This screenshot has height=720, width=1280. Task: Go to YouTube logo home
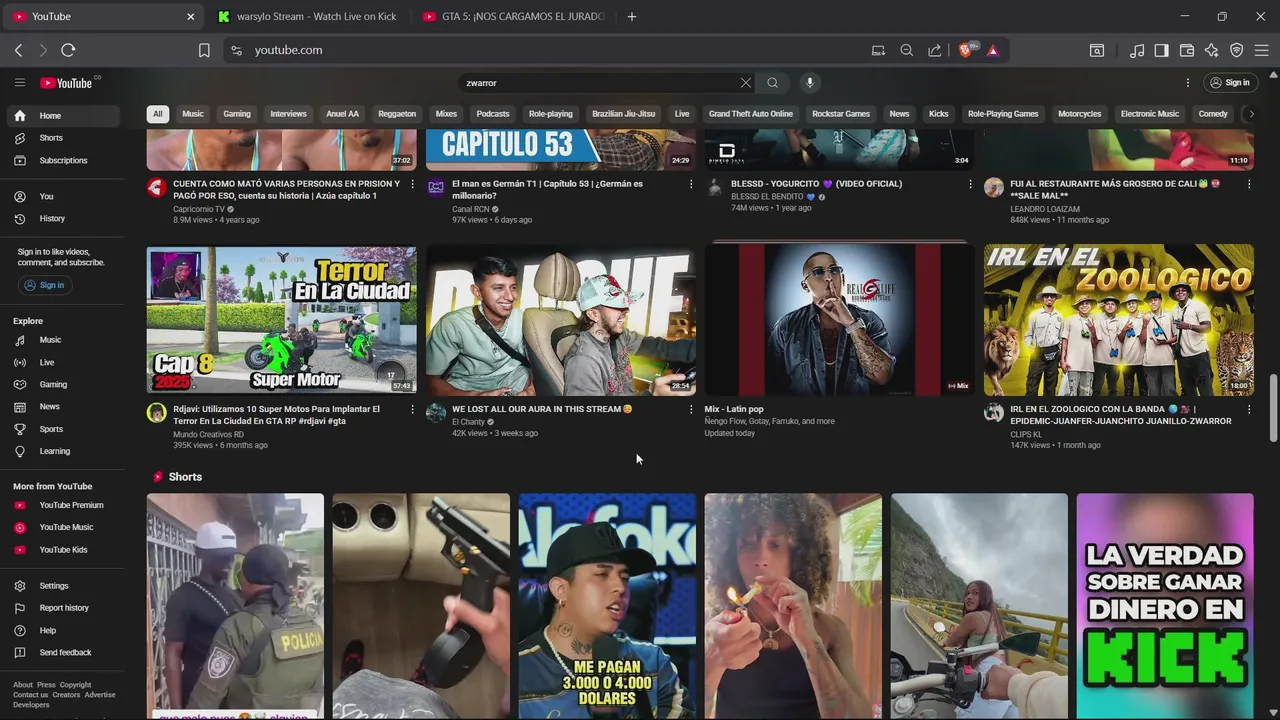(x=66, y=83)
